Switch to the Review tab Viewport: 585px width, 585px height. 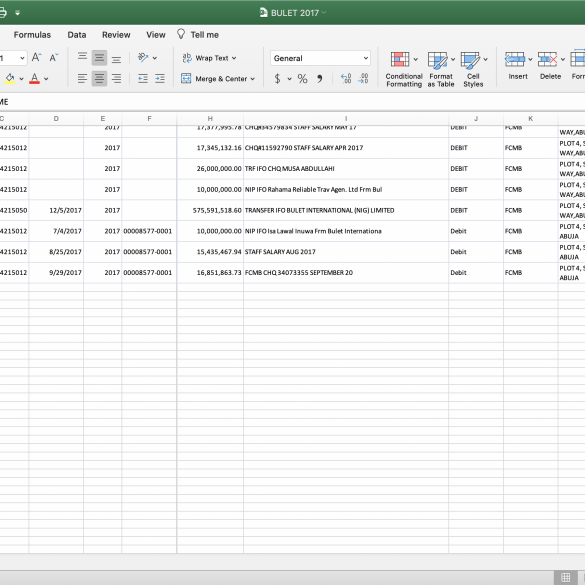point(116,35)
